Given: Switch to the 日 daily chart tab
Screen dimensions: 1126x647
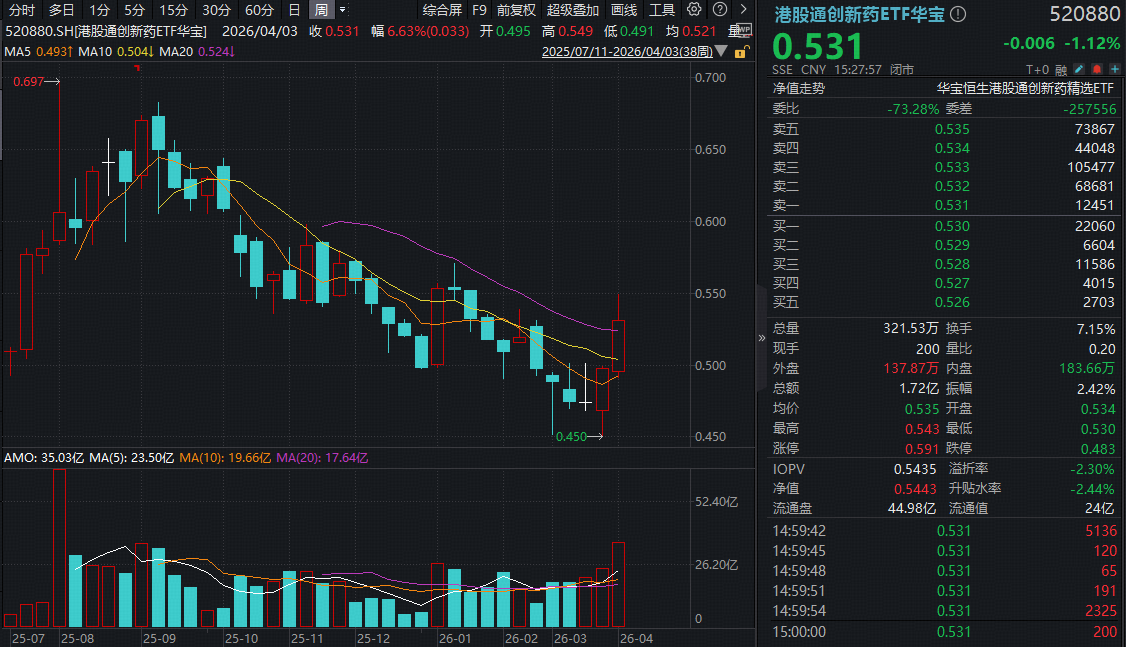Looking at the screenshot, I should point(293,10).
